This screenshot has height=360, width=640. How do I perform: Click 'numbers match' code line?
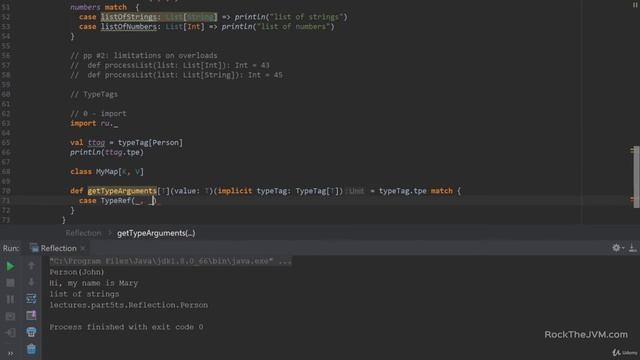104,7
